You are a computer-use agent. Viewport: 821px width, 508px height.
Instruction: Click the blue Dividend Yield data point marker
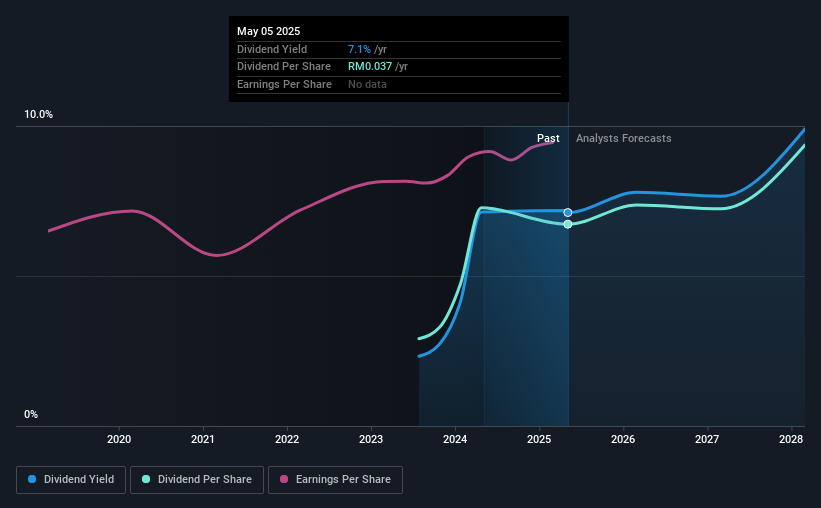568,213
